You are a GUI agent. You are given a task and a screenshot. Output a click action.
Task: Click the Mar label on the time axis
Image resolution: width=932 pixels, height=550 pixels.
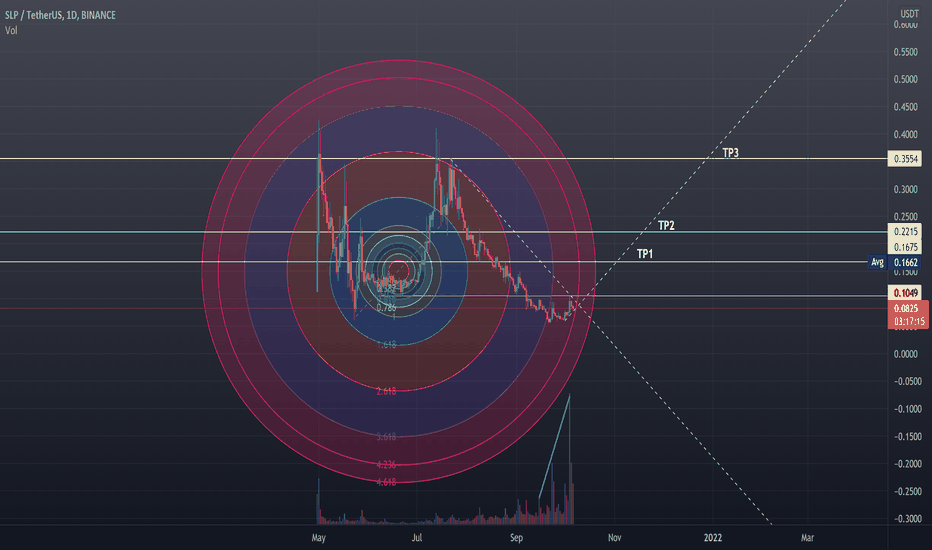pos(807,538)
